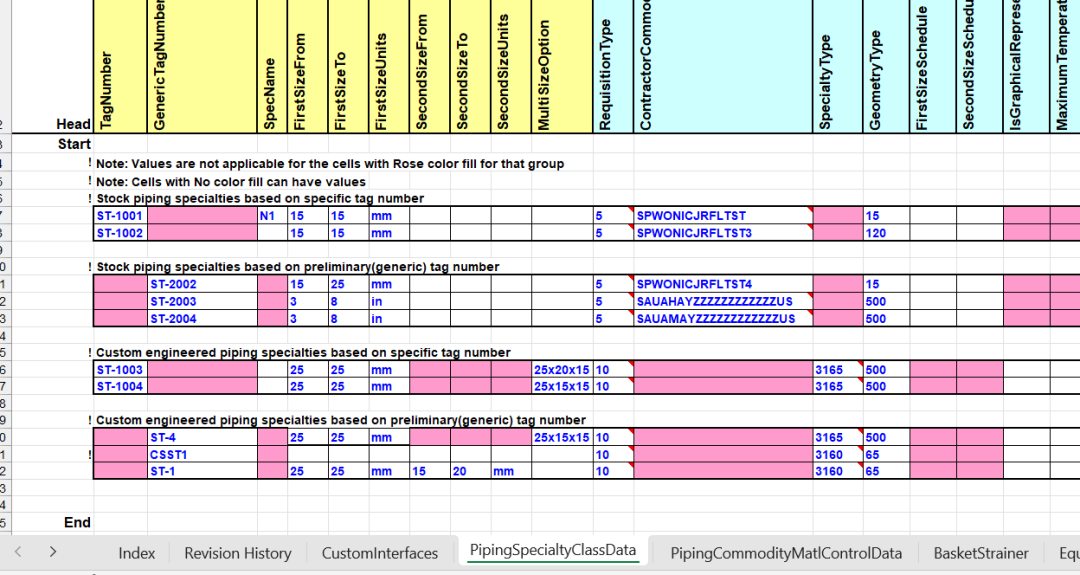This screenshot has height=575, width=1080.
Task: Select generic tag cell ST-4
Action: point(202,437)
